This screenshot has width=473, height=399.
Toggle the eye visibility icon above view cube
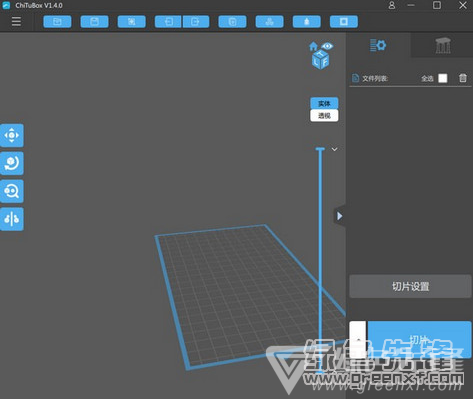[327, 46]
